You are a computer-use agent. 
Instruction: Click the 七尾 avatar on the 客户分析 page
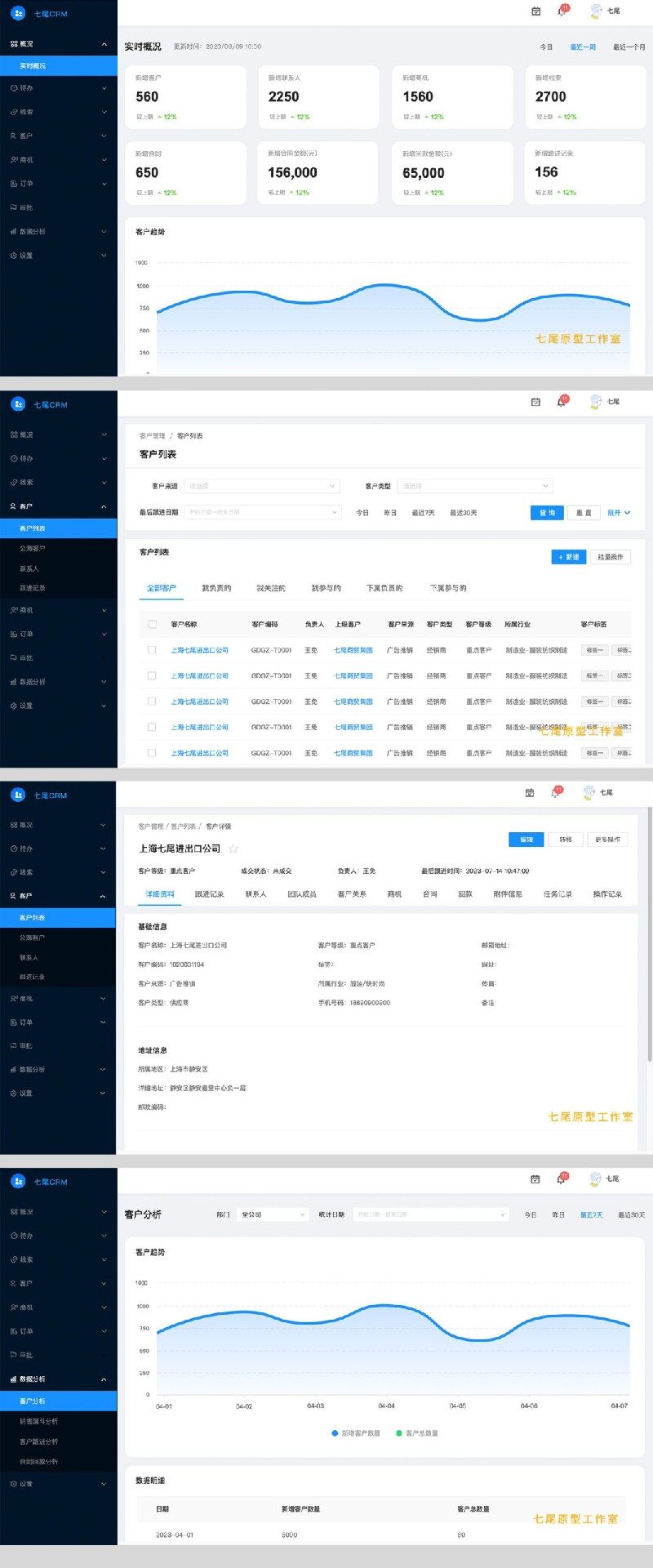[x=596, y=1178]
